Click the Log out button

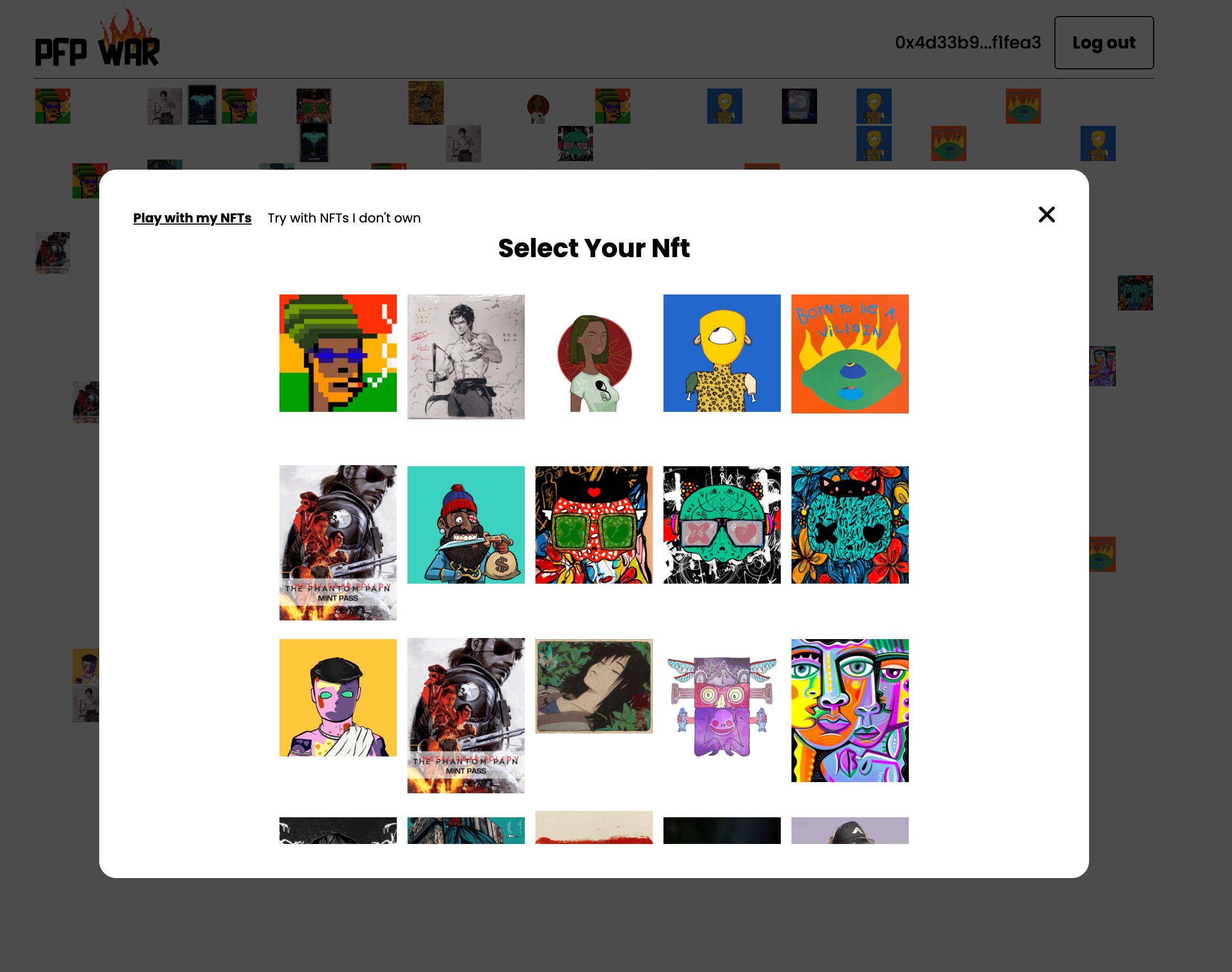point(1104,43)
